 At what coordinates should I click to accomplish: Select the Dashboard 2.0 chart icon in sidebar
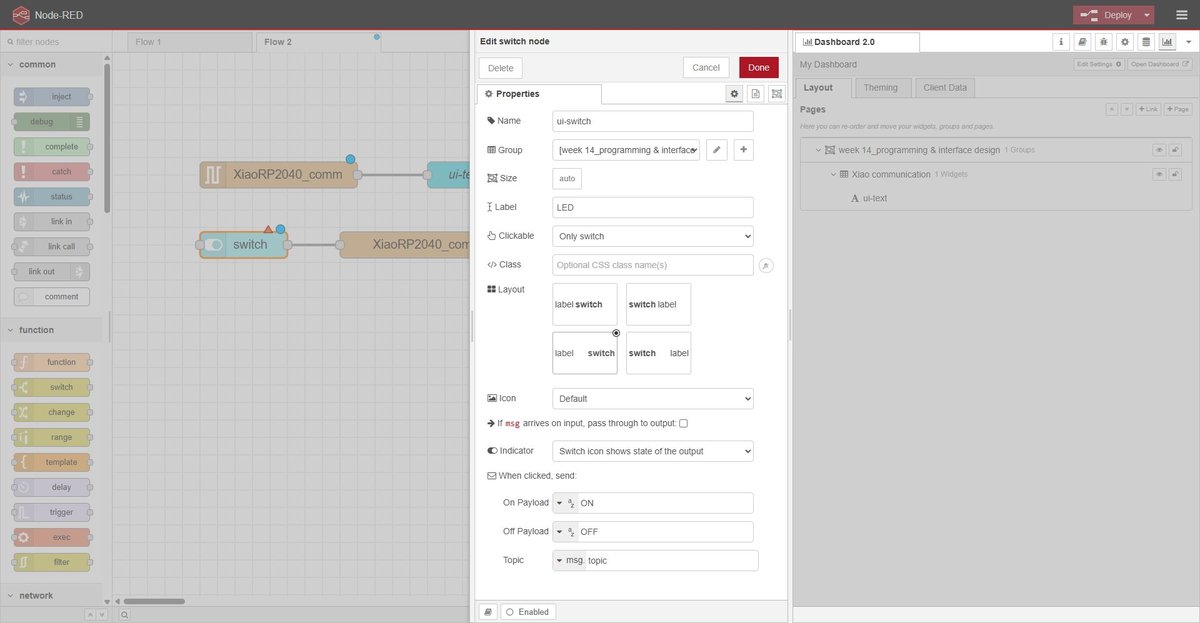pyautogui.click(x=1167, y=42)
